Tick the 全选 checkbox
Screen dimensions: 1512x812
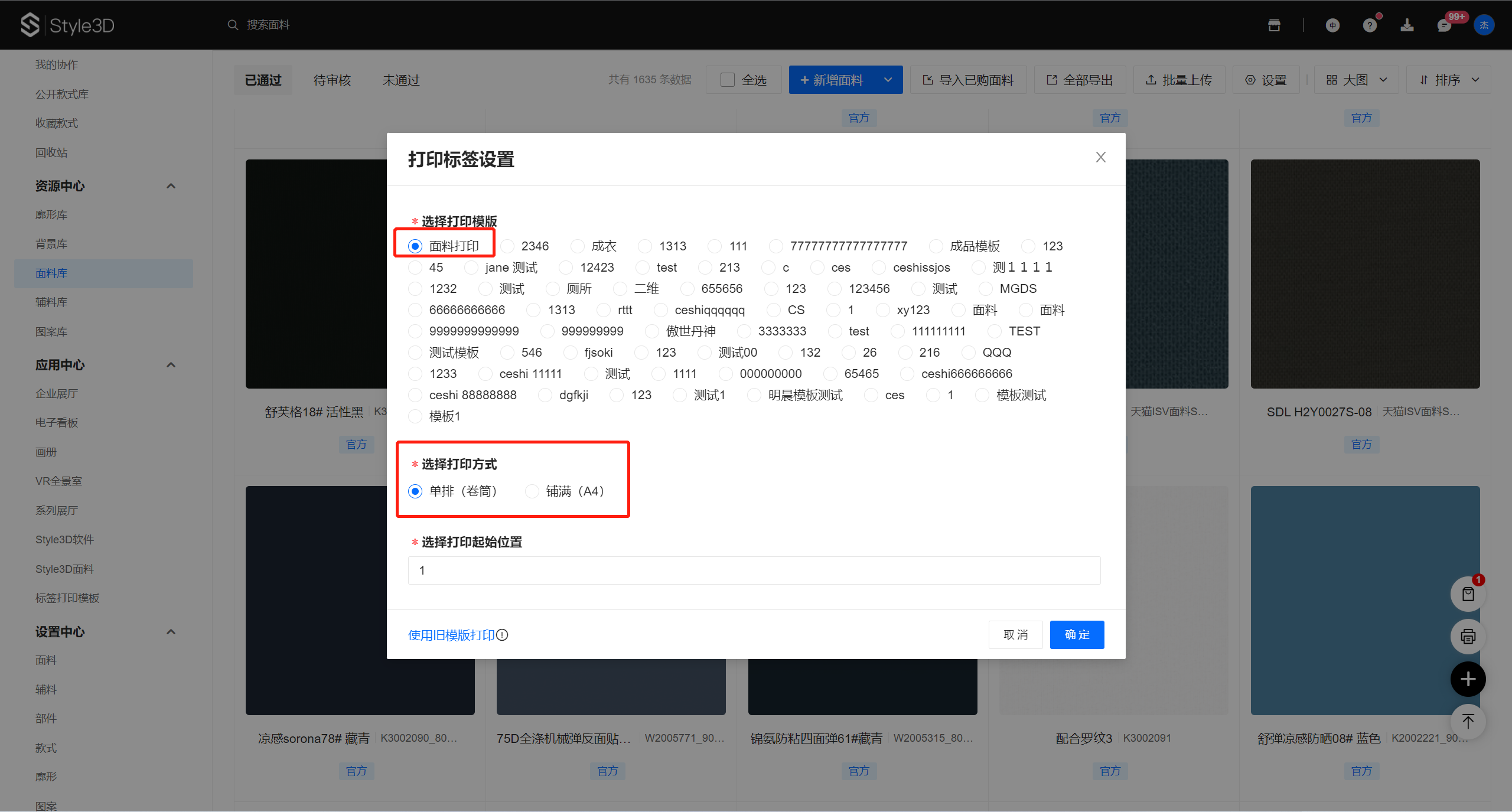(728, 80)
